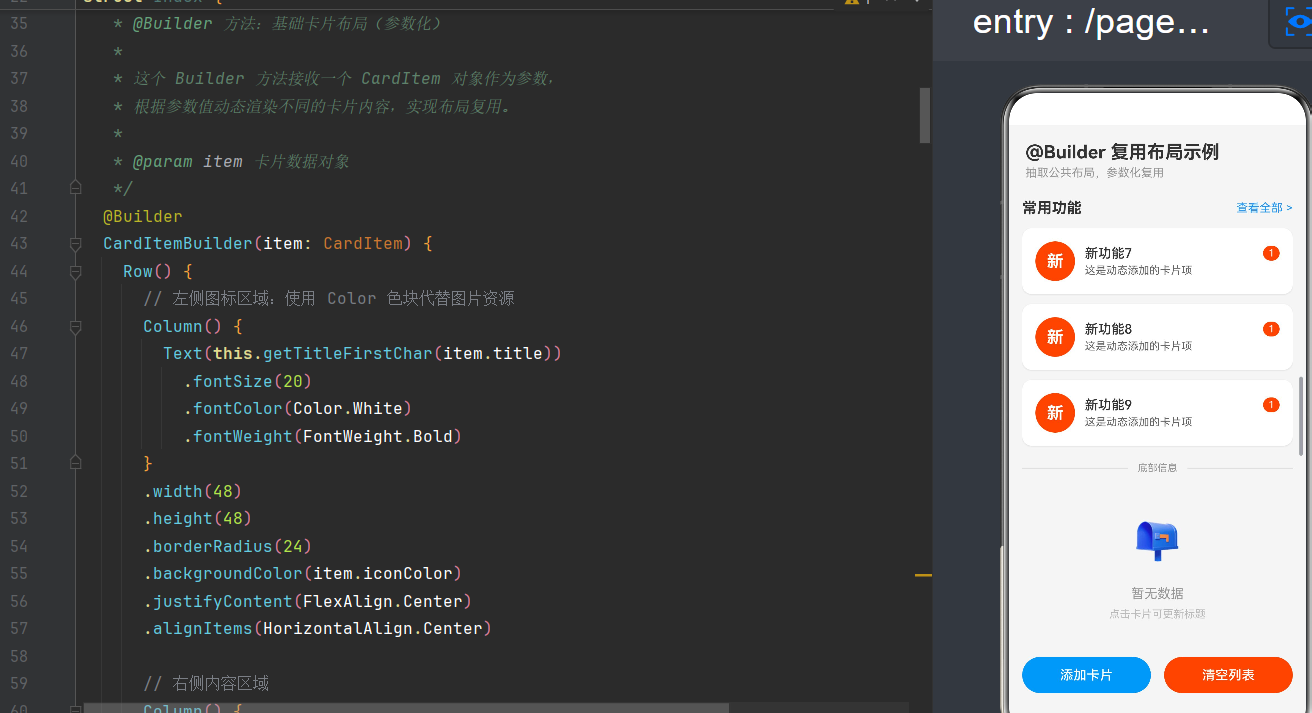The height and width of the screenshot is (713, 1312).
Task: Click HorizontalAlign.Center in line 57
Action: (373, 628)
